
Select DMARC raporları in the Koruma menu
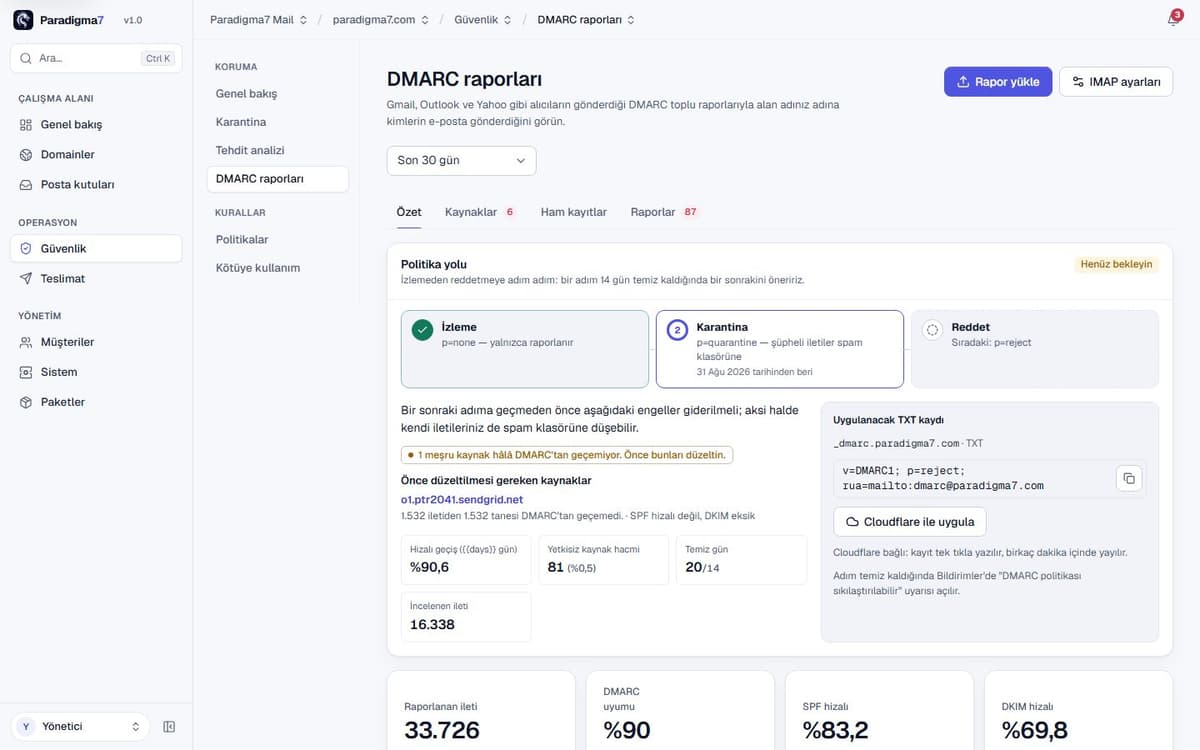coord(277,179)
